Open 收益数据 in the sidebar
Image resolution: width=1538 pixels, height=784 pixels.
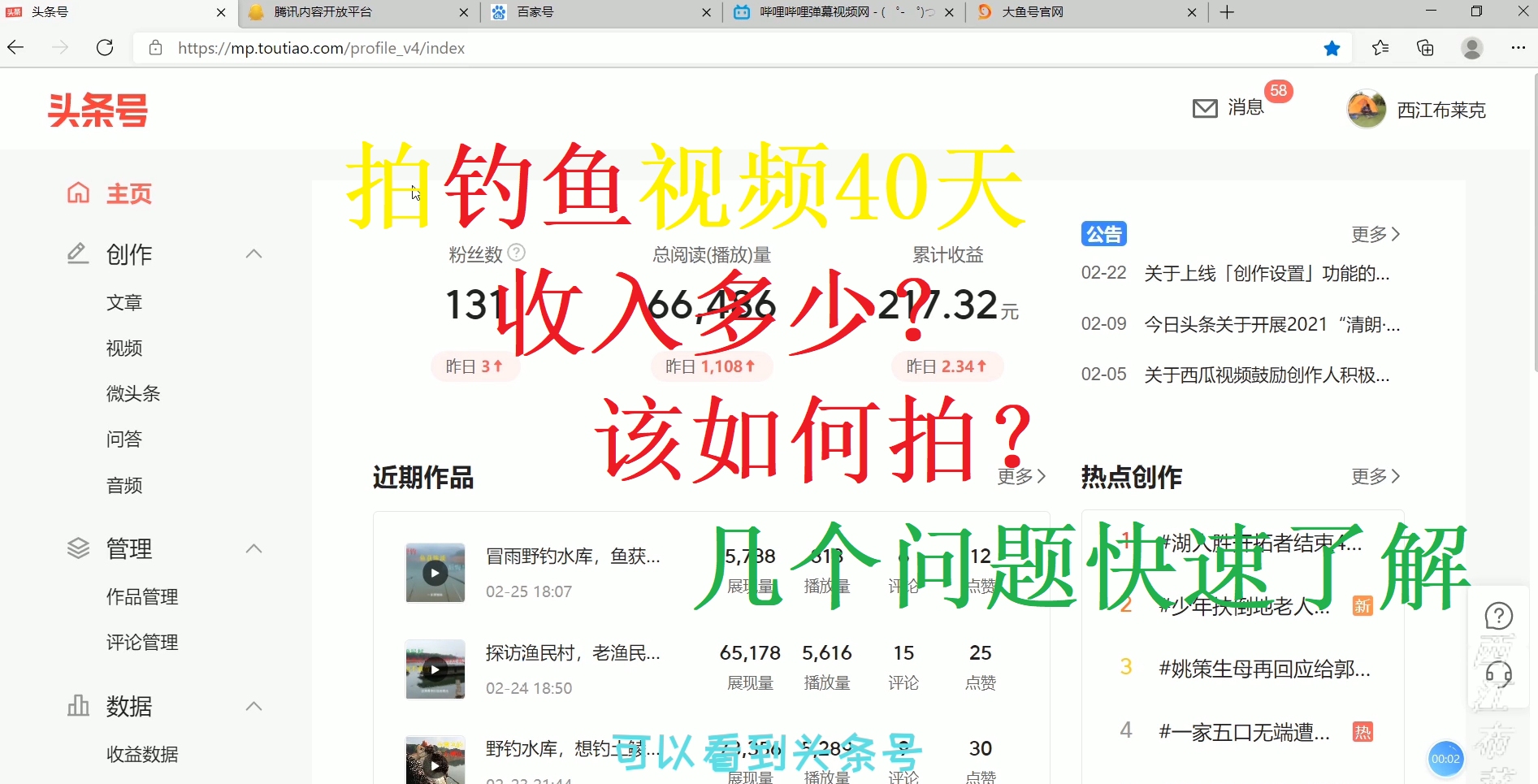[x=142, y=754]
